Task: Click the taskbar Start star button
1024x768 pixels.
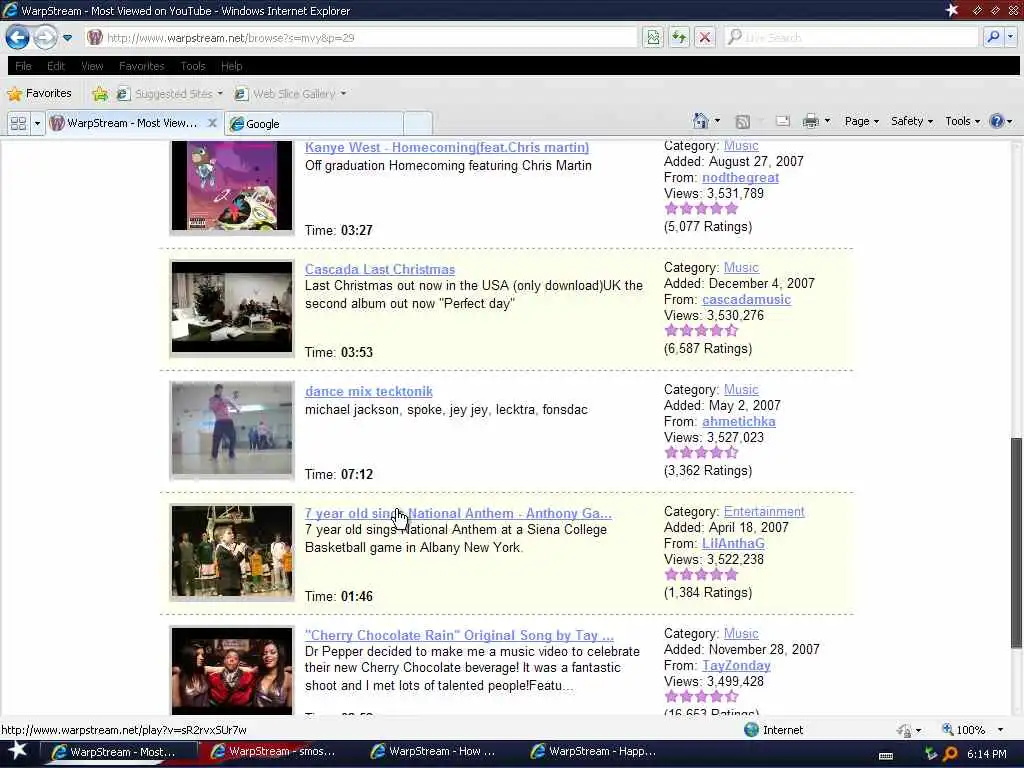Action: [x=17, y=751]
